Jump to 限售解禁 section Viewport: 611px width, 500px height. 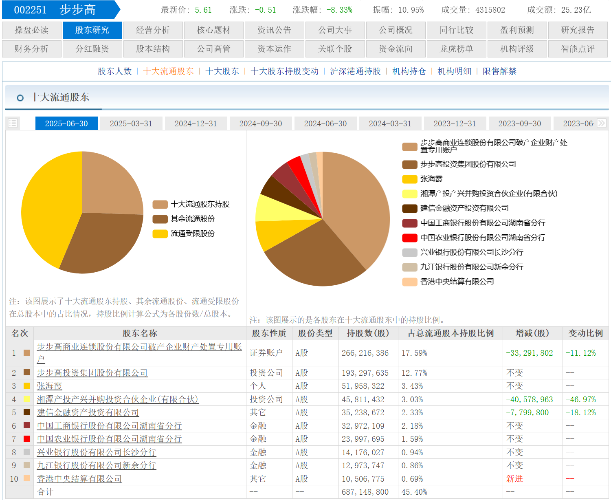point(500,71)
